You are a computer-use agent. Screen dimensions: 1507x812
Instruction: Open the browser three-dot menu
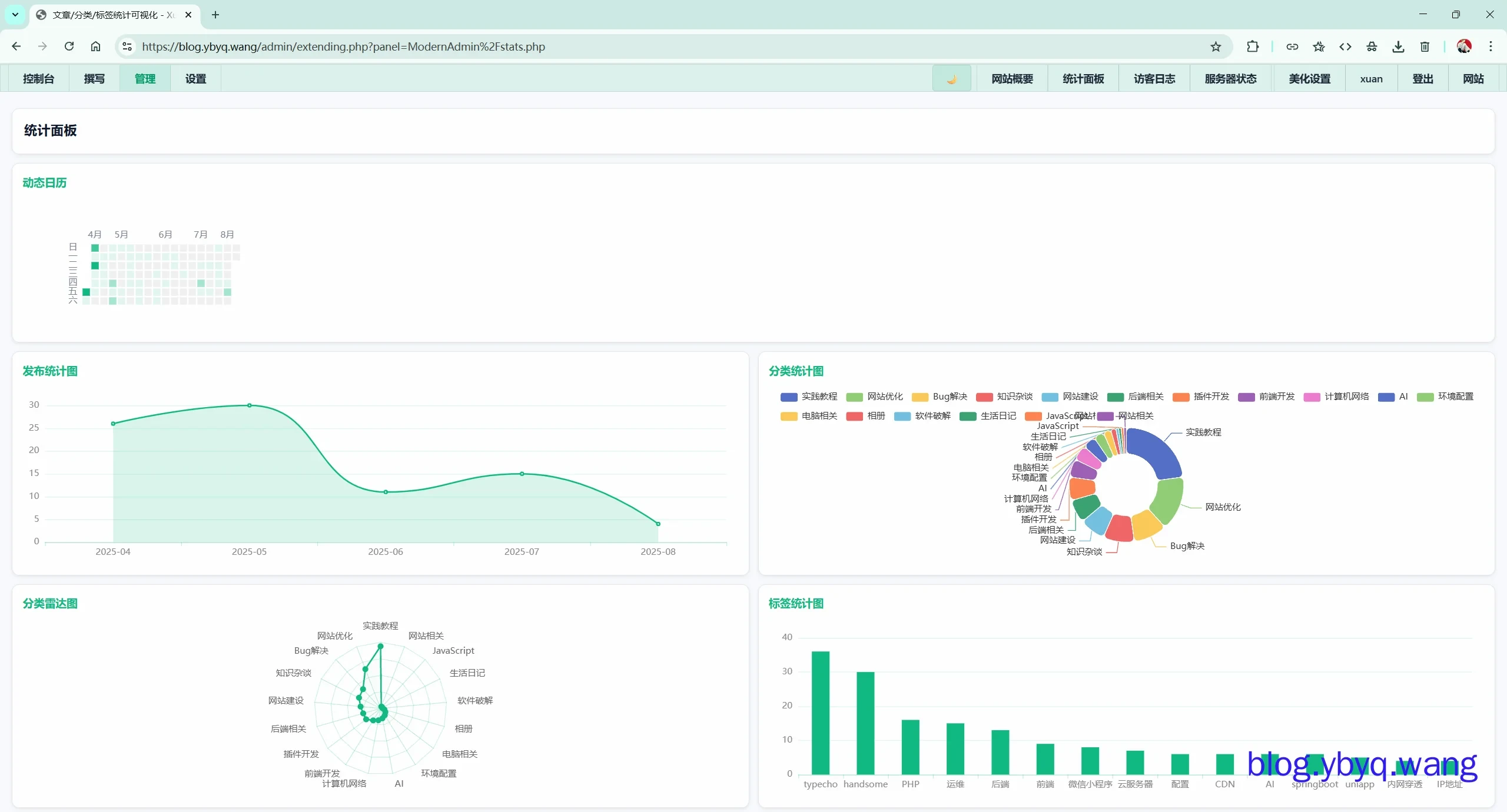[1491, 46]
